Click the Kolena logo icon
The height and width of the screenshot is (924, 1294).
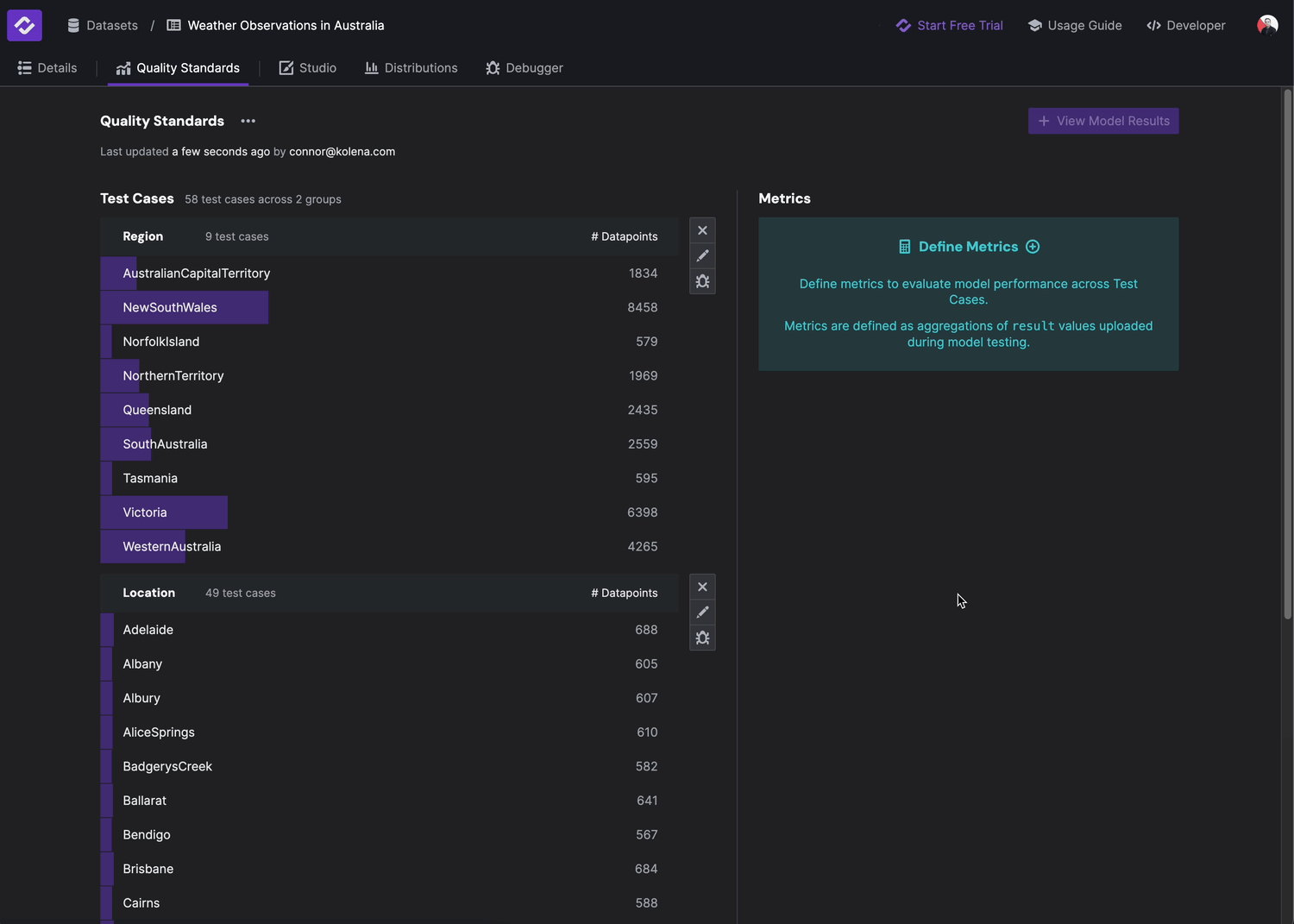[x=24, y=25]
